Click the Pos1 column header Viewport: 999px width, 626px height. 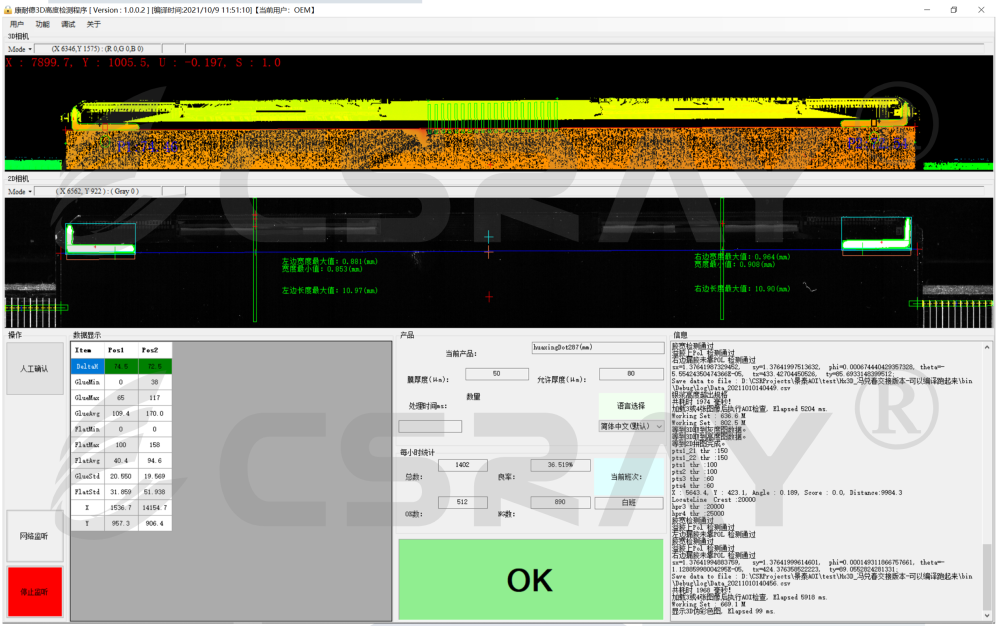[x=118, y=350]
